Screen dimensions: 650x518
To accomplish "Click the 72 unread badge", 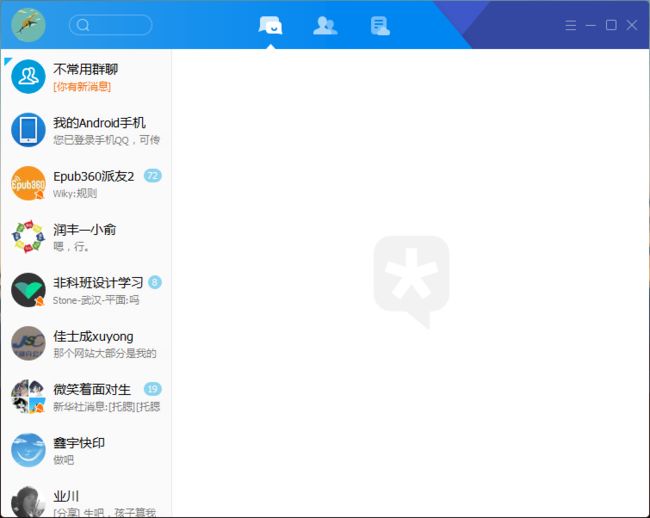I will coord(153,176).
